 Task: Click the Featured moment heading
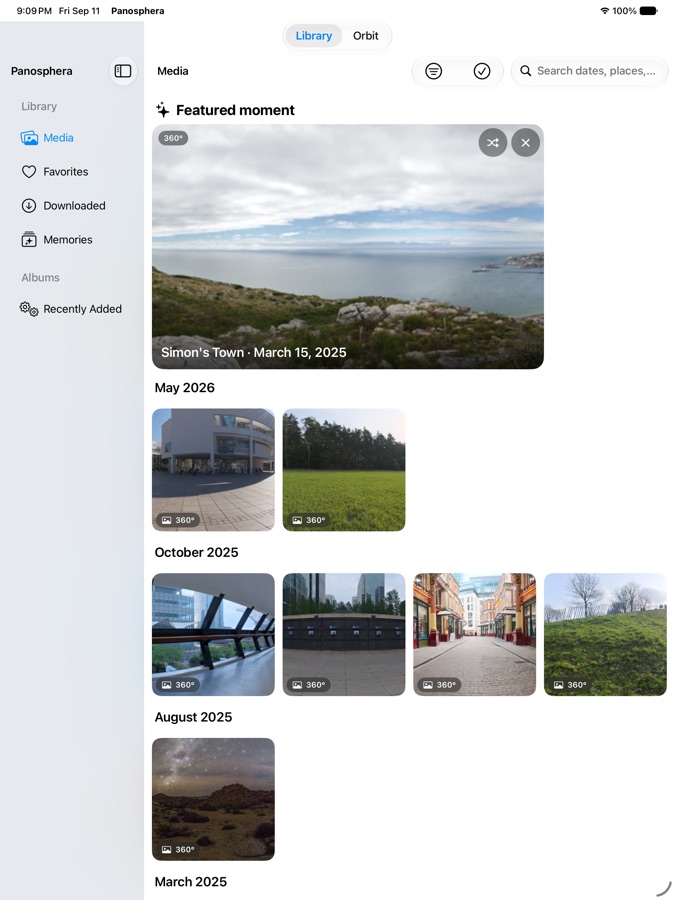pyautogui.click(x=235, y=110)
